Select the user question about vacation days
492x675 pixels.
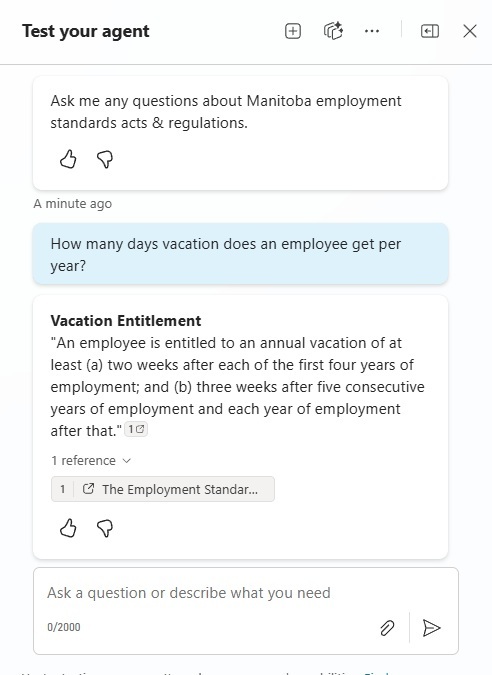click(241, 254)
